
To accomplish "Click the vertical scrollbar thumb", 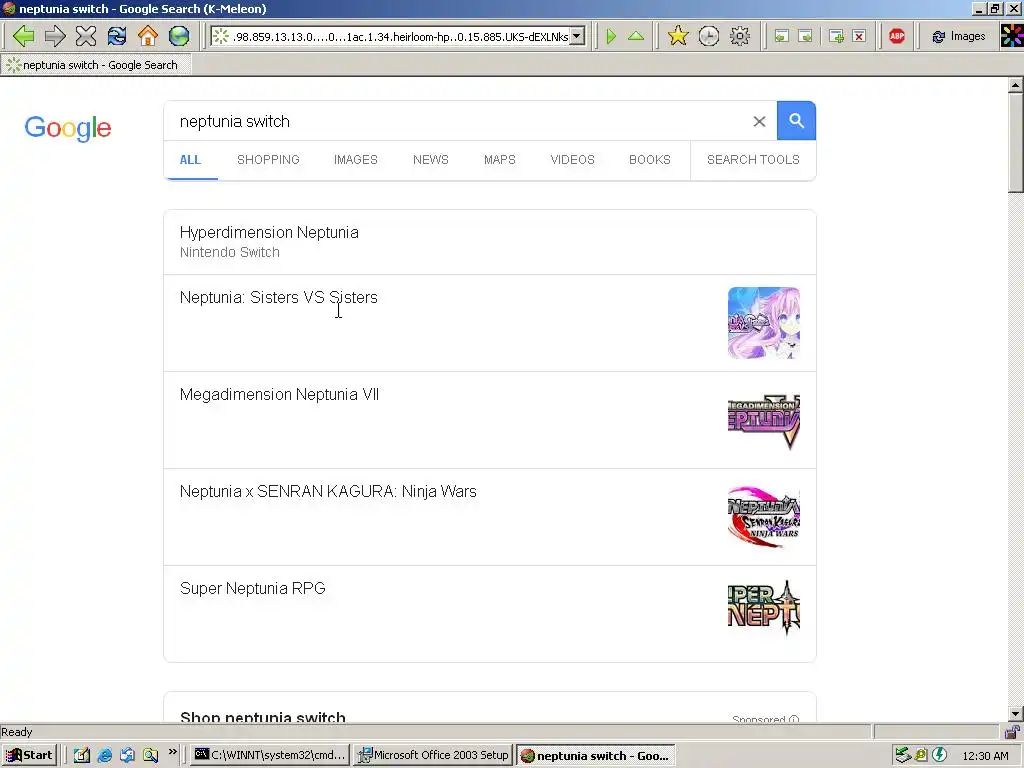I will coord(1015,143).
